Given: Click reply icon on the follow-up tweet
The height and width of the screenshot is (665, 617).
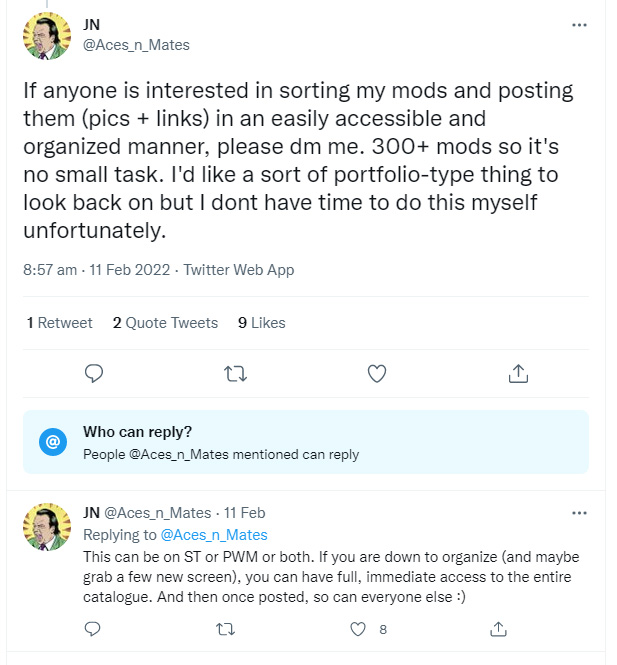Looking at the screenshot, I should [93, 629].
